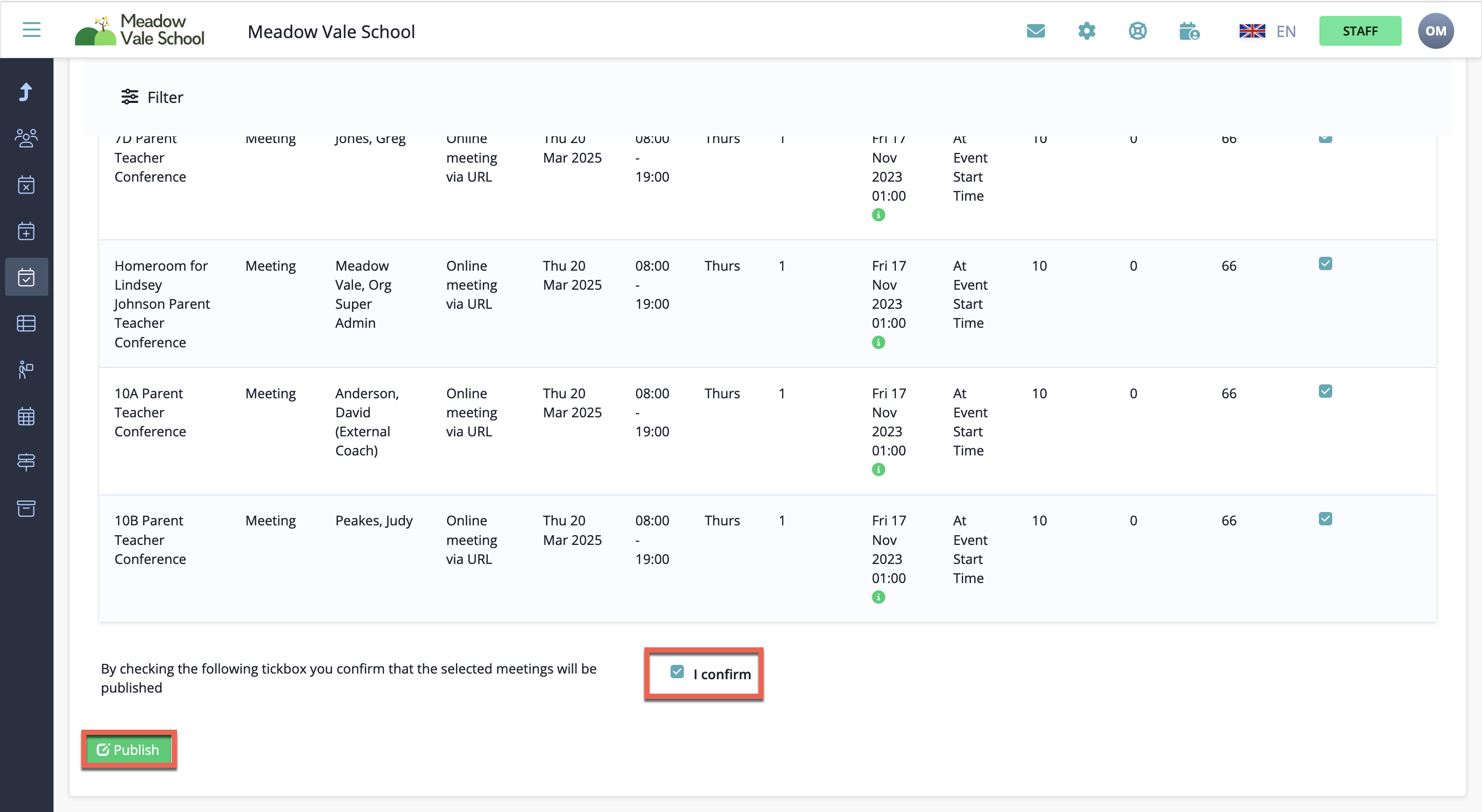This screenshot has width=1482, height=812.
Task: Click 'At Event Start Time' in 10B row
Action: click(x=970, y=549)
